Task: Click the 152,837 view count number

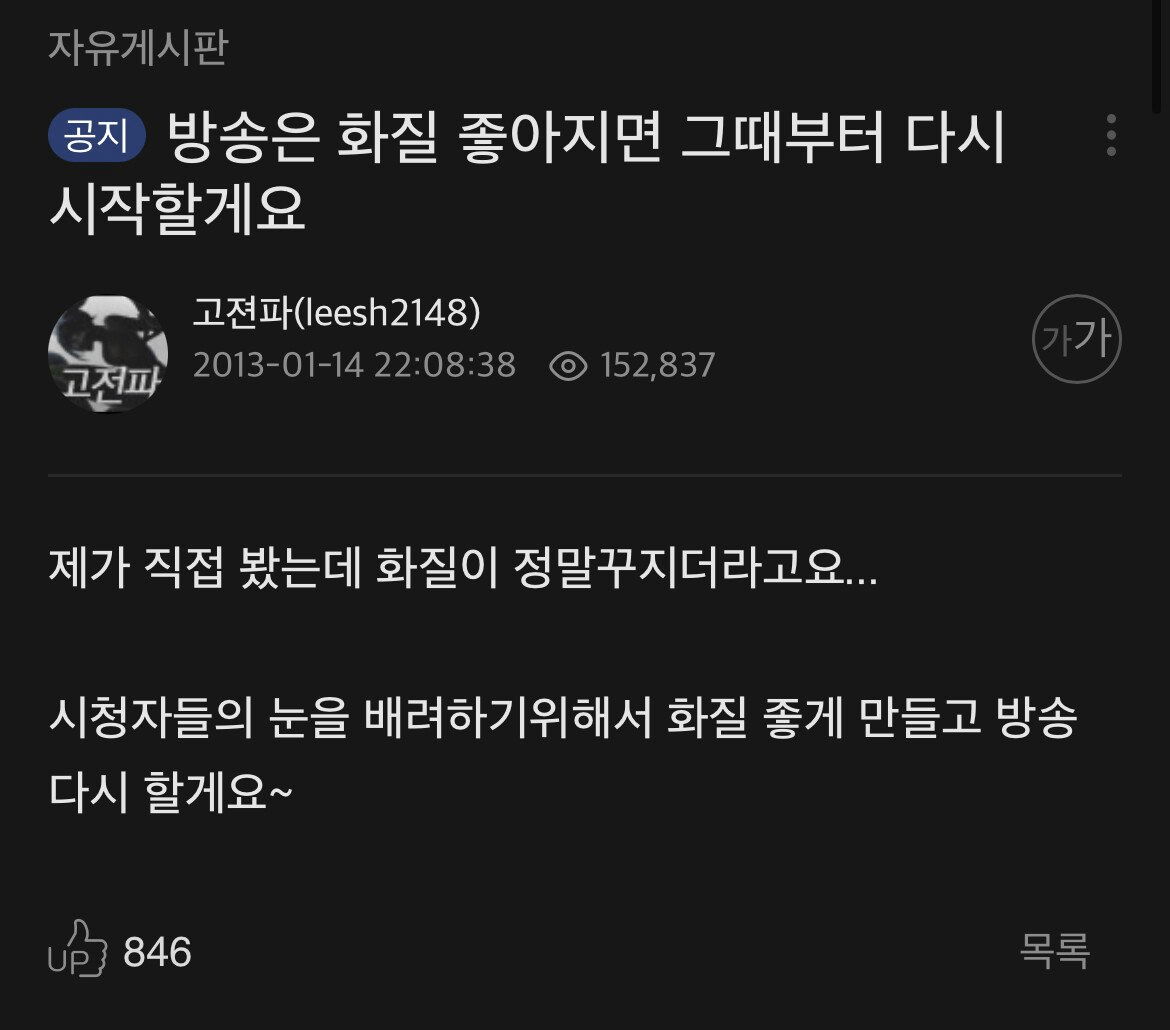Action: point(657,366)
